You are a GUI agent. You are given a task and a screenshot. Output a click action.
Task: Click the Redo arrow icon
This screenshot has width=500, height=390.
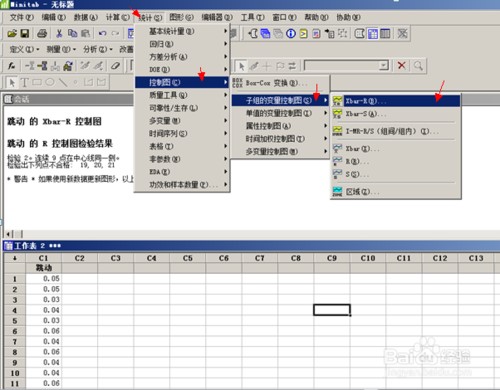click(x=115, y=33)
